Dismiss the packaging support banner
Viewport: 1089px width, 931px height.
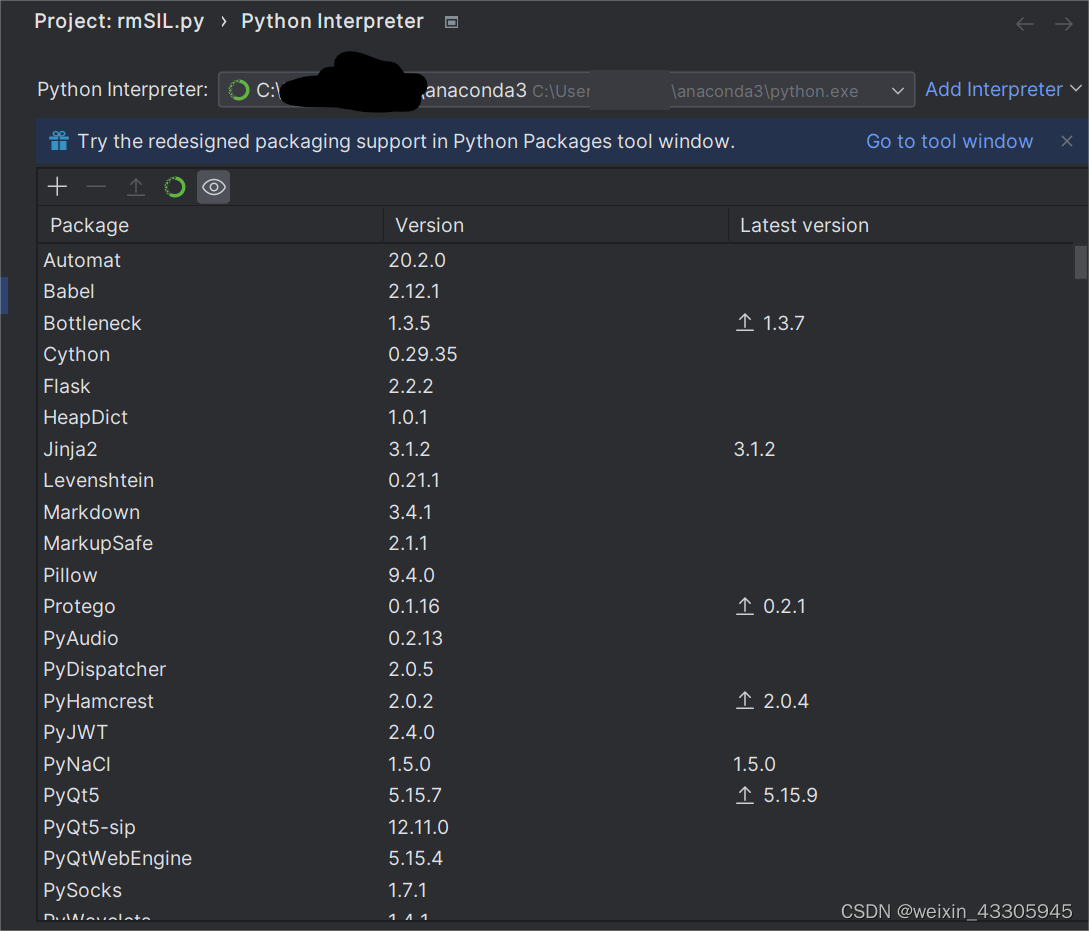(x=1067, y=142)
